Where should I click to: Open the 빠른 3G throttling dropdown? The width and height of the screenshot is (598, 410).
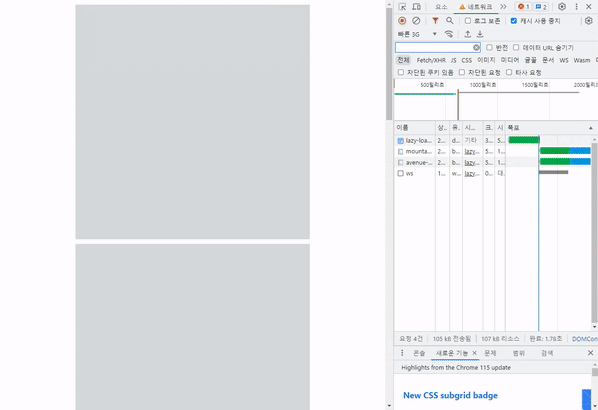pyautogui.click(x=417, y=34)
